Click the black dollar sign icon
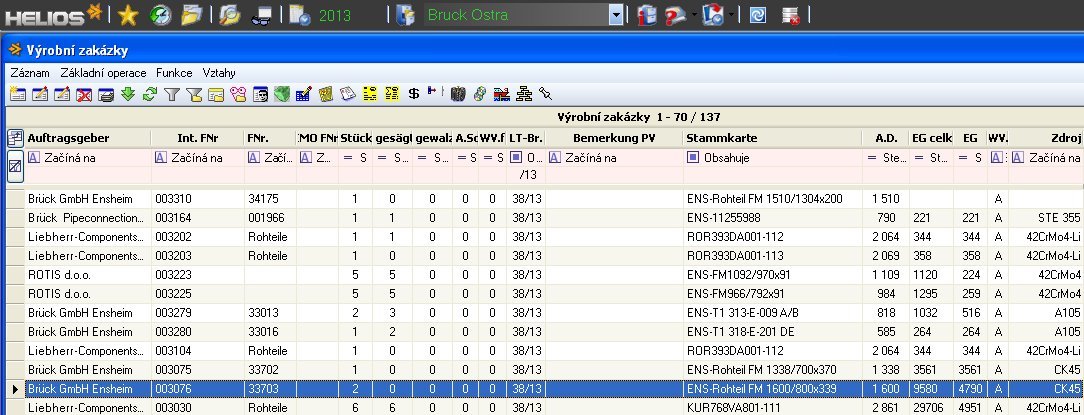Image resolution: width=1084 pixels, height=415 pixels. [413, 94]
